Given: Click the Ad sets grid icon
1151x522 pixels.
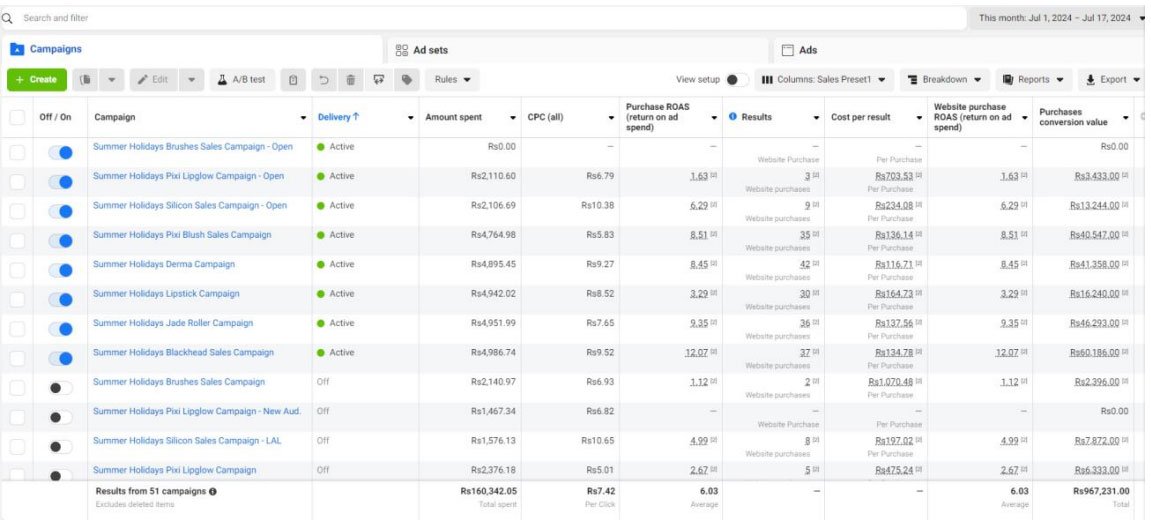Looking at the screenshot, I should [x=402, y=50].
